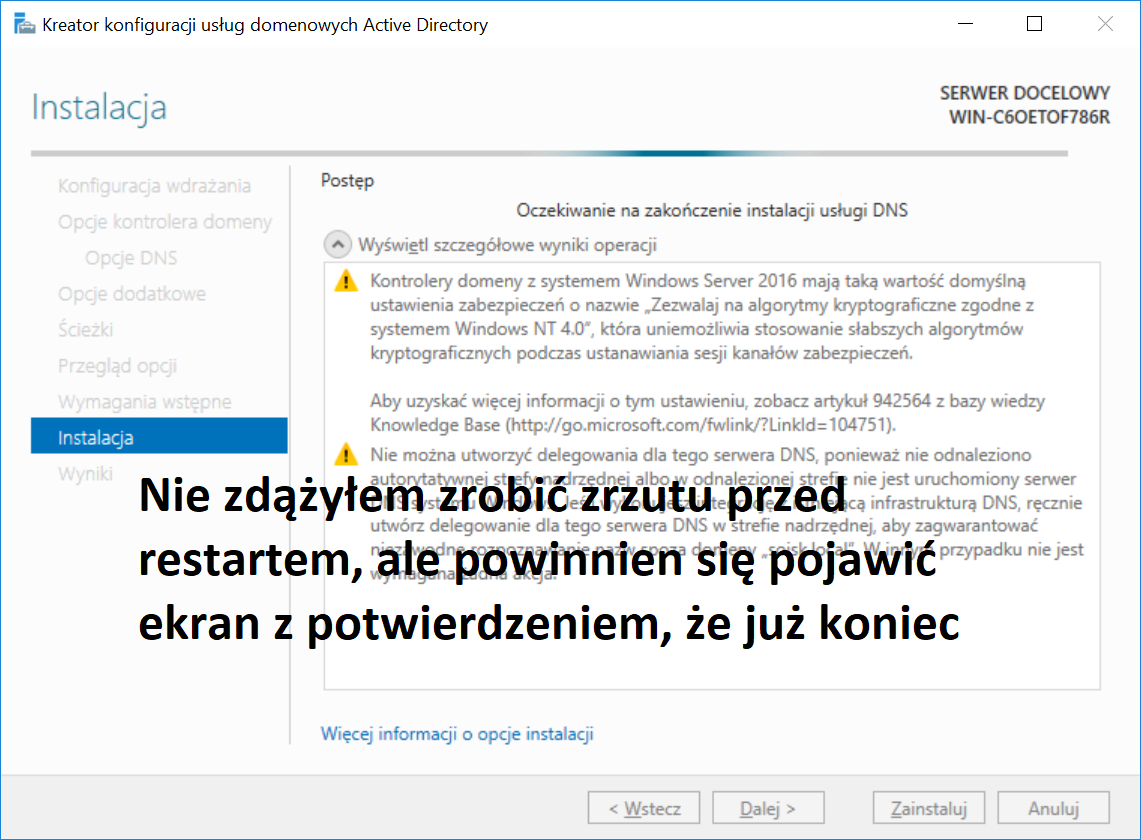This screenshot has height=840, width=1141.
Task: Click the second yellow warning icon
Action: click(x=346, y=455)
